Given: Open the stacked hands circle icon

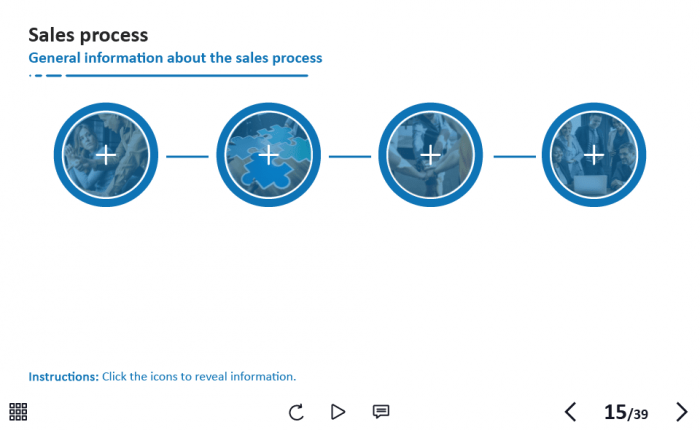Looking at the screenshot, I should (430, 155).
